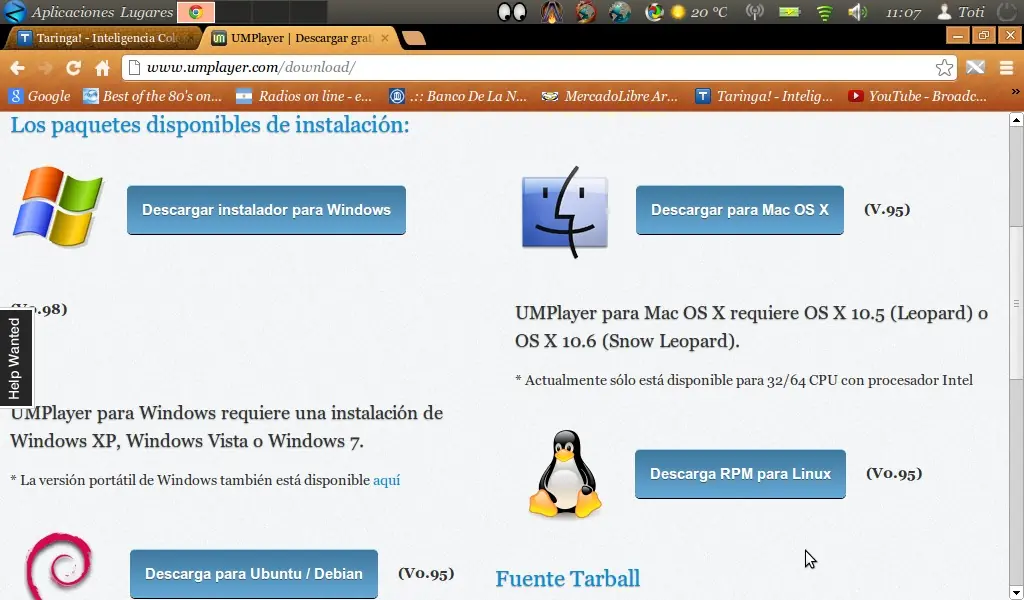Click the globe icon in top panel
This screenshot has height=600, width=1024.
point(619,12)
